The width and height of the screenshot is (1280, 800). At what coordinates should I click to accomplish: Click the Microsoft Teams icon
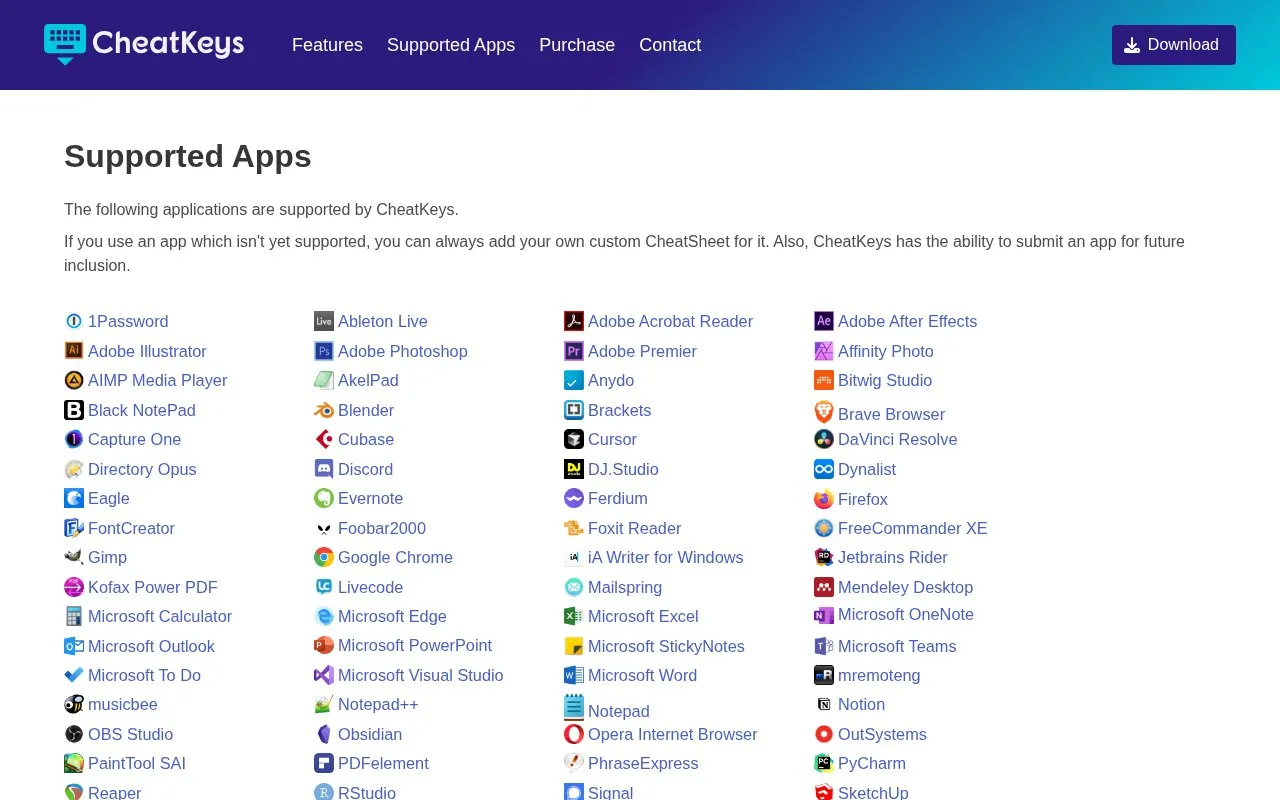(824, 646)
